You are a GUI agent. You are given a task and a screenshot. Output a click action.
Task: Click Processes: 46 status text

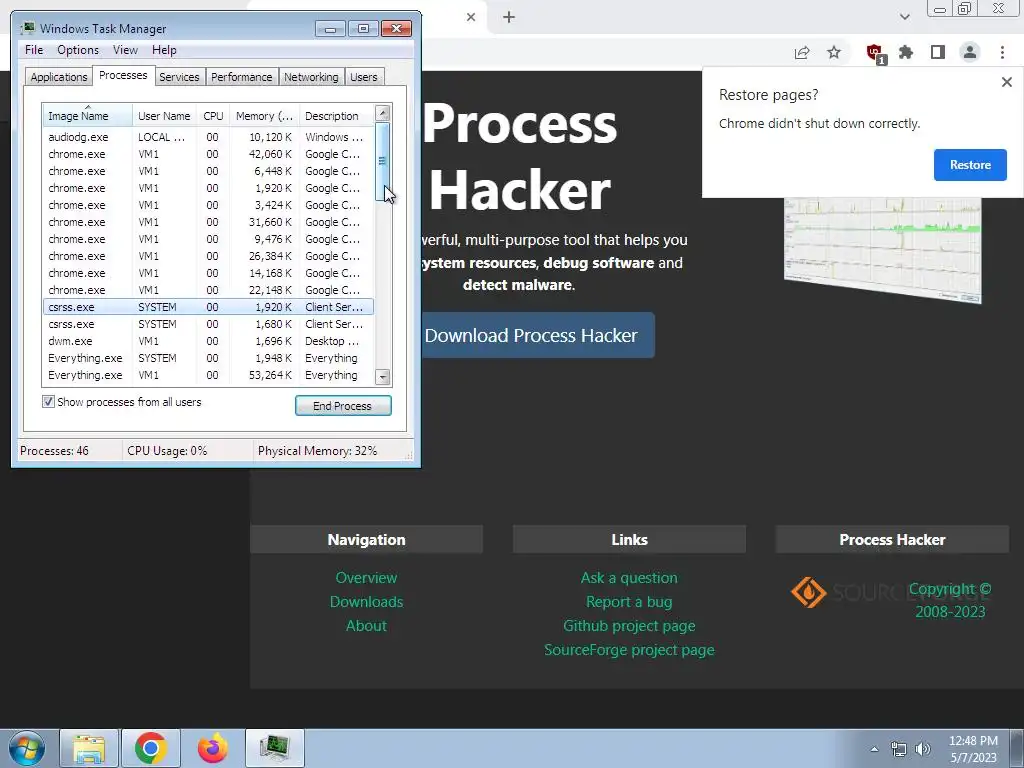[54, 451]
